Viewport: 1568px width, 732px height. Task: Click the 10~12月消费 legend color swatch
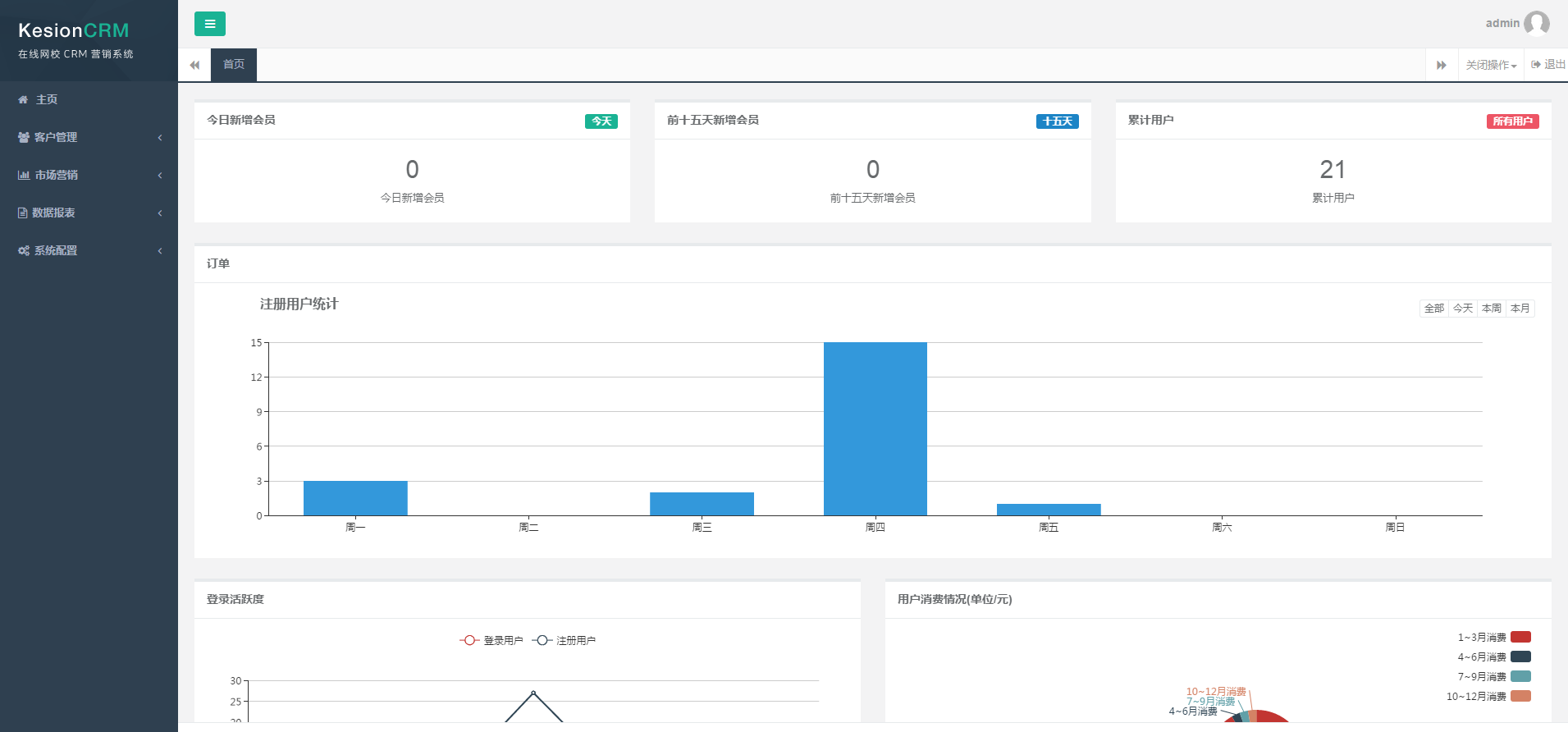(x=1520, y=696)
